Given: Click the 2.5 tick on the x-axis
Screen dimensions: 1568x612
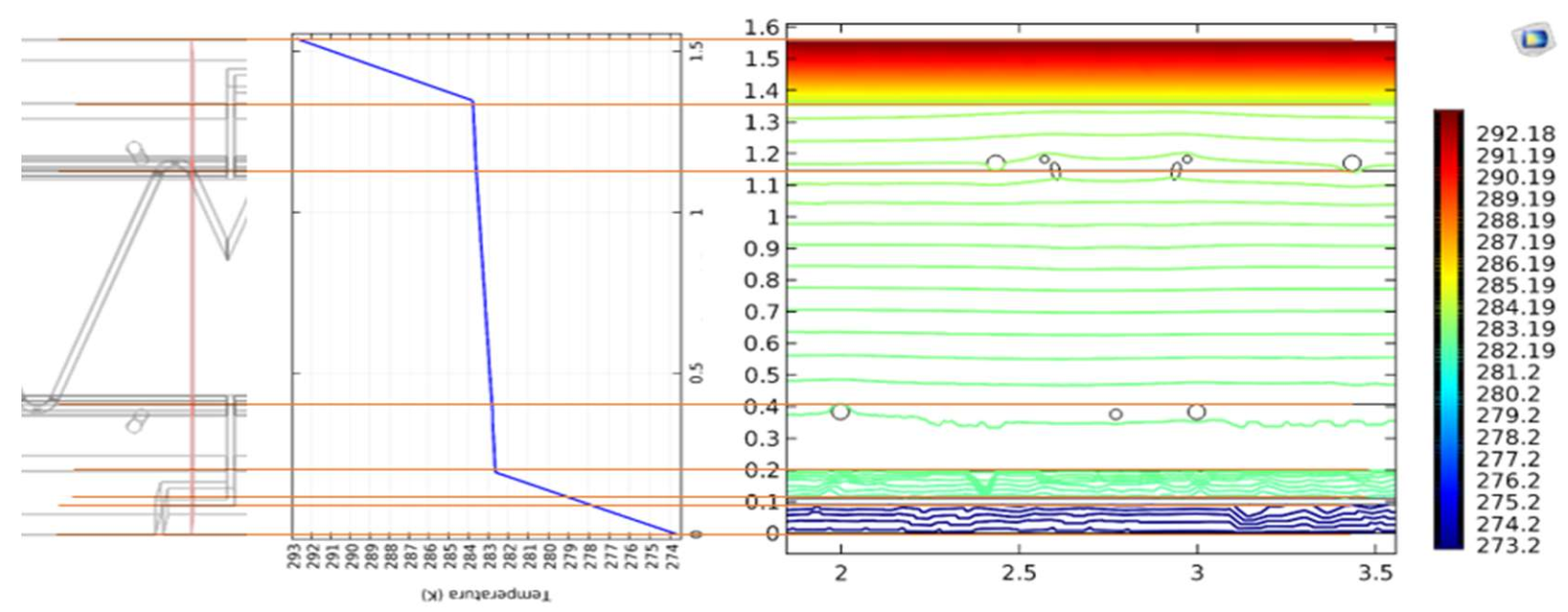Looking at the screenshot, I should (1018, 573).
